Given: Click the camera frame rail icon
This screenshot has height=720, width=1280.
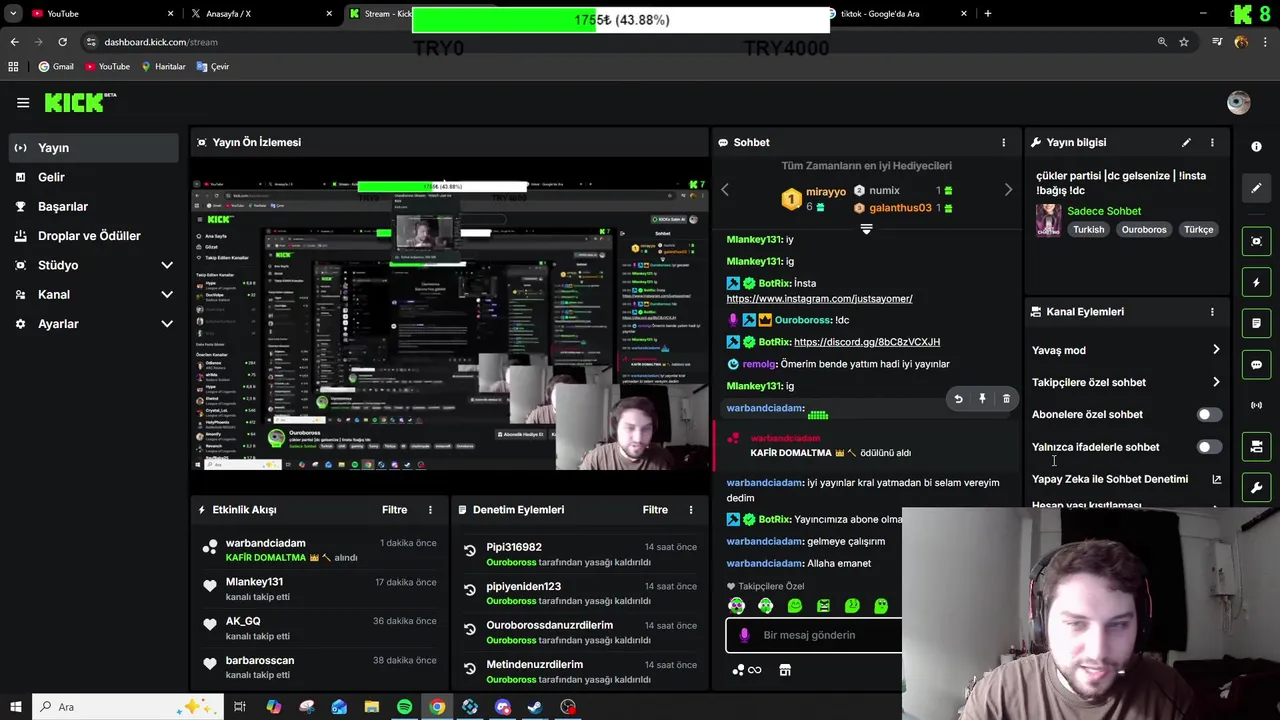Looking at the screenshot, I should click(x=1256, y=241).
